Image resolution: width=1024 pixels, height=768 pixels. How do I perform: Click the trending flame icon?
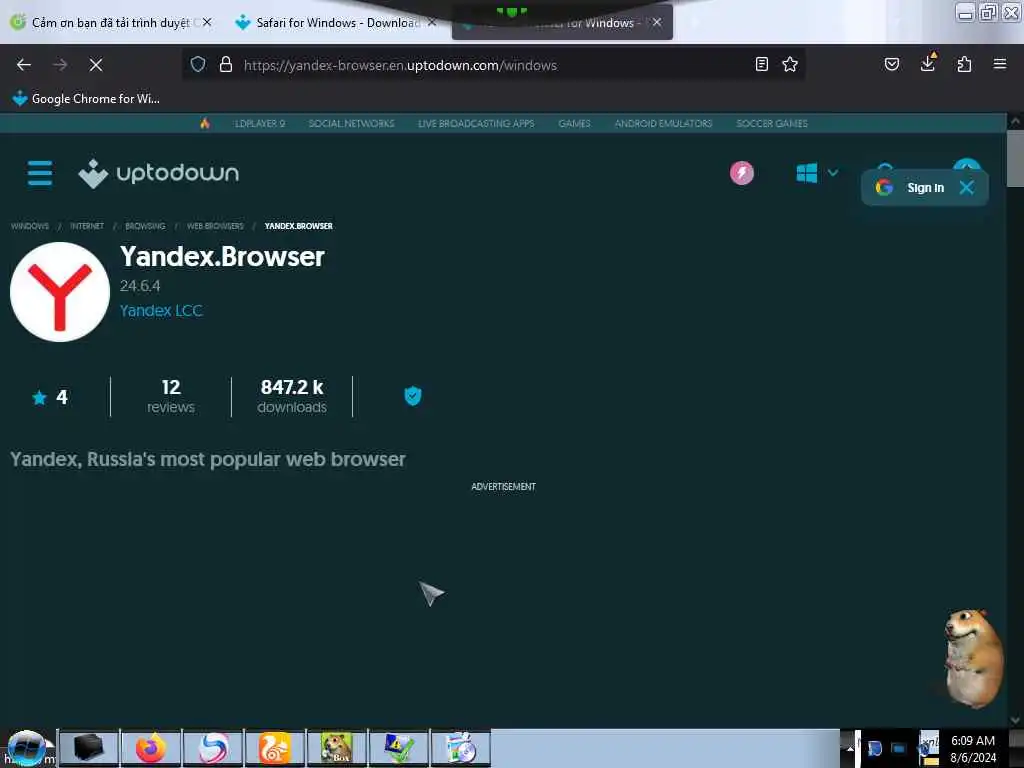coord(205,123)
